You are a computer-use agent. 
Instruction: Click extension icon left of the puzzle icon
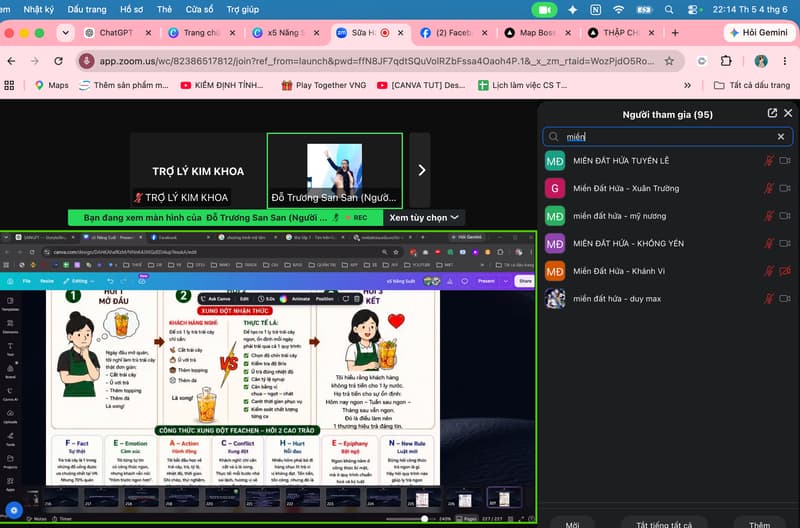click(702, 61)
